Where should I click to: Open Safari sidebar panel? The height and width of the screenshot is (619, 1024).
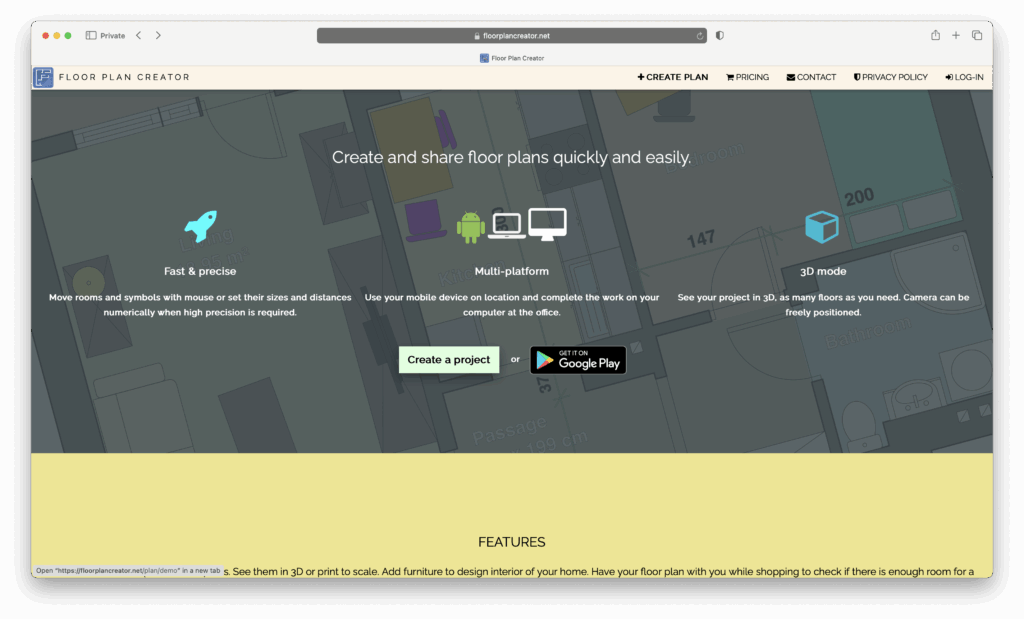coord(91,35)
